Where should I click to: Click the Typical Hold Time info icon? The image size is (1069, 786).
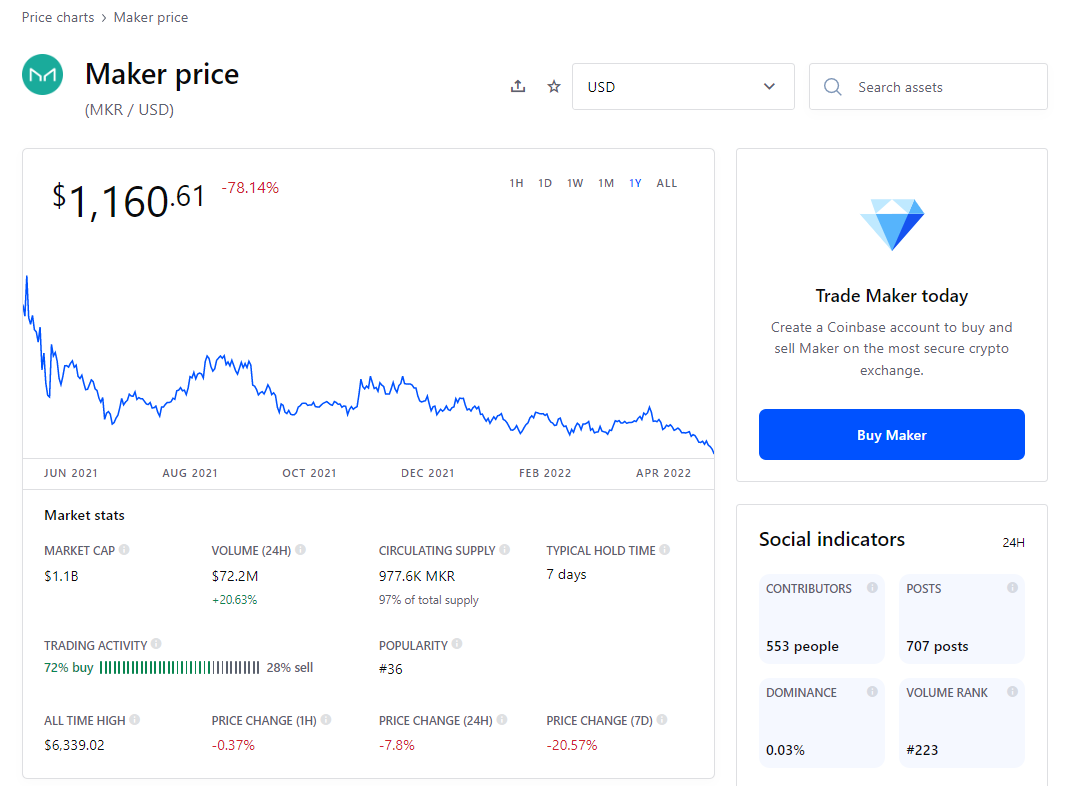point(665,549)
